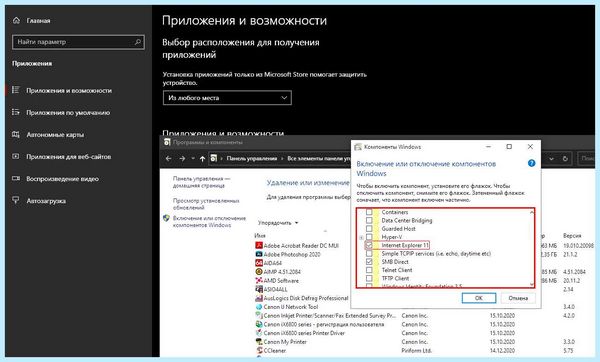The width and height of the screenshot is (600, 362).
Task: Open the Упорядочить dropdown menu
Action: coord(278,223)
